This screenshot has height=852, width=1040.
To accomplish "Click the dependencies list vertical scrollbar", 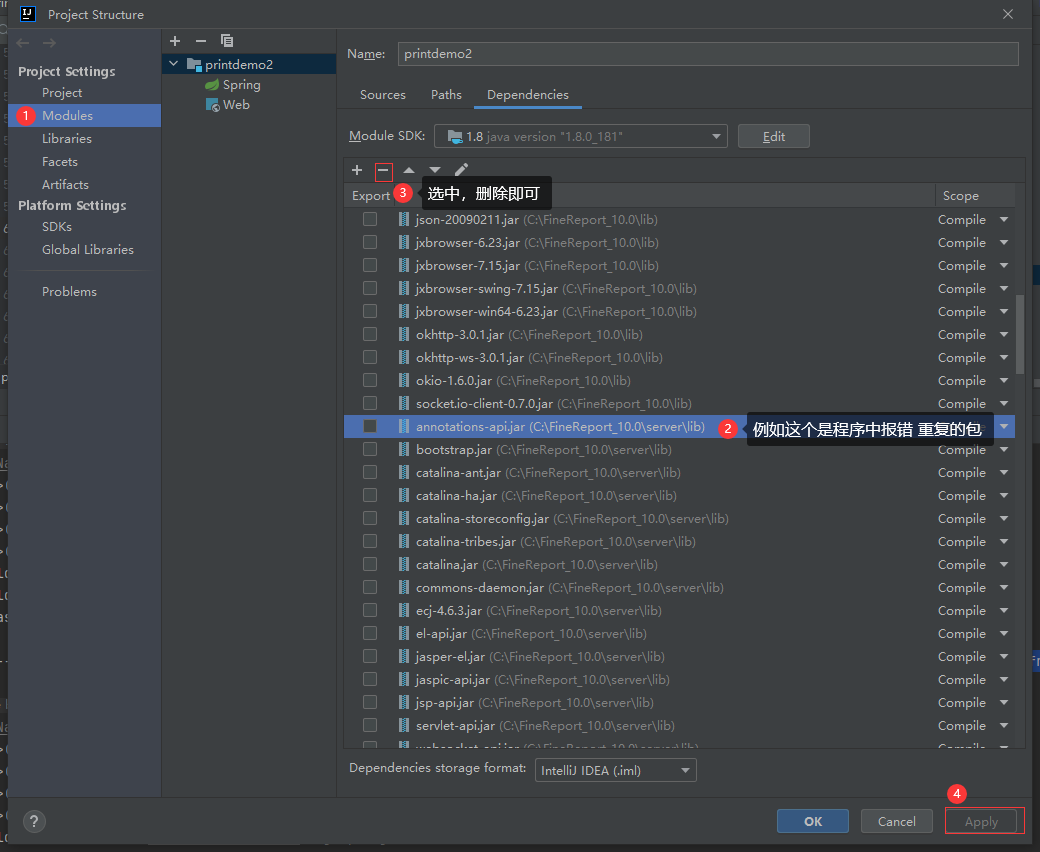I will pos(1020,334).
